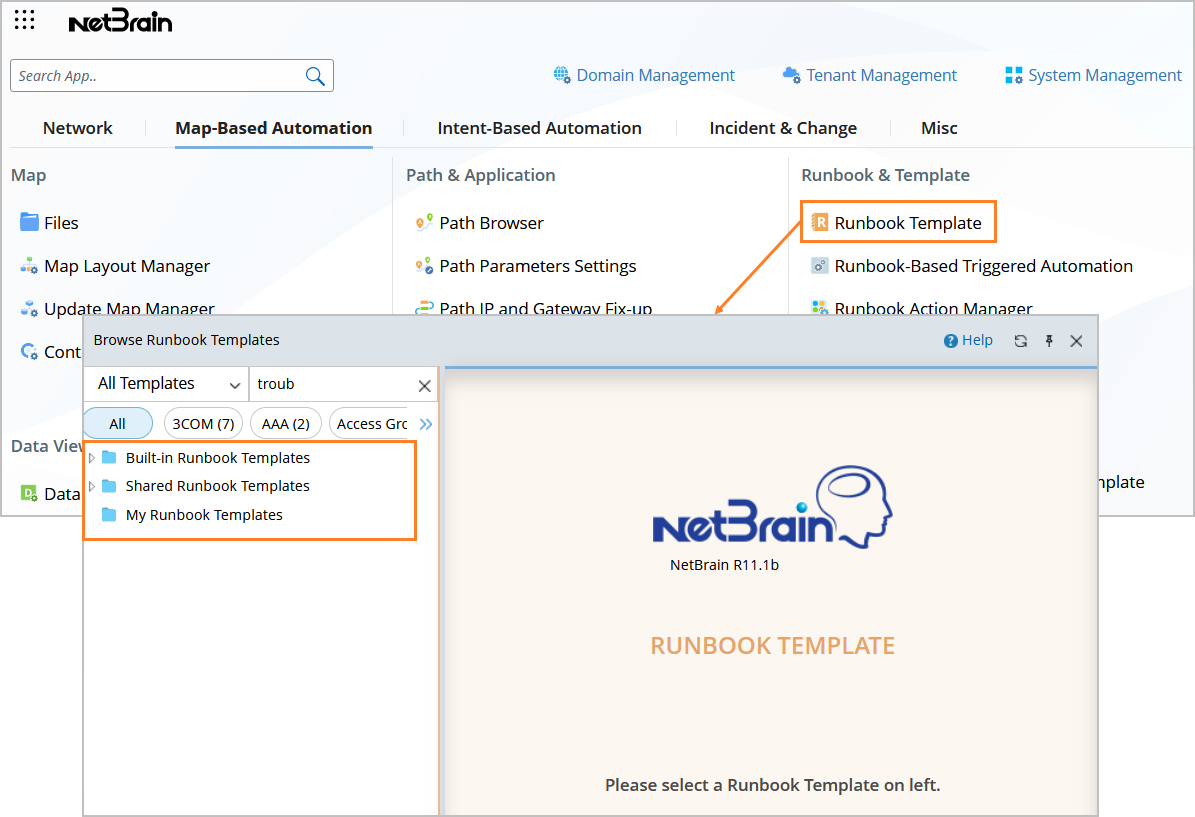This screenshot has width=1195, height=817.
Task: Open the Incident & Change tab
Action: 783,128
